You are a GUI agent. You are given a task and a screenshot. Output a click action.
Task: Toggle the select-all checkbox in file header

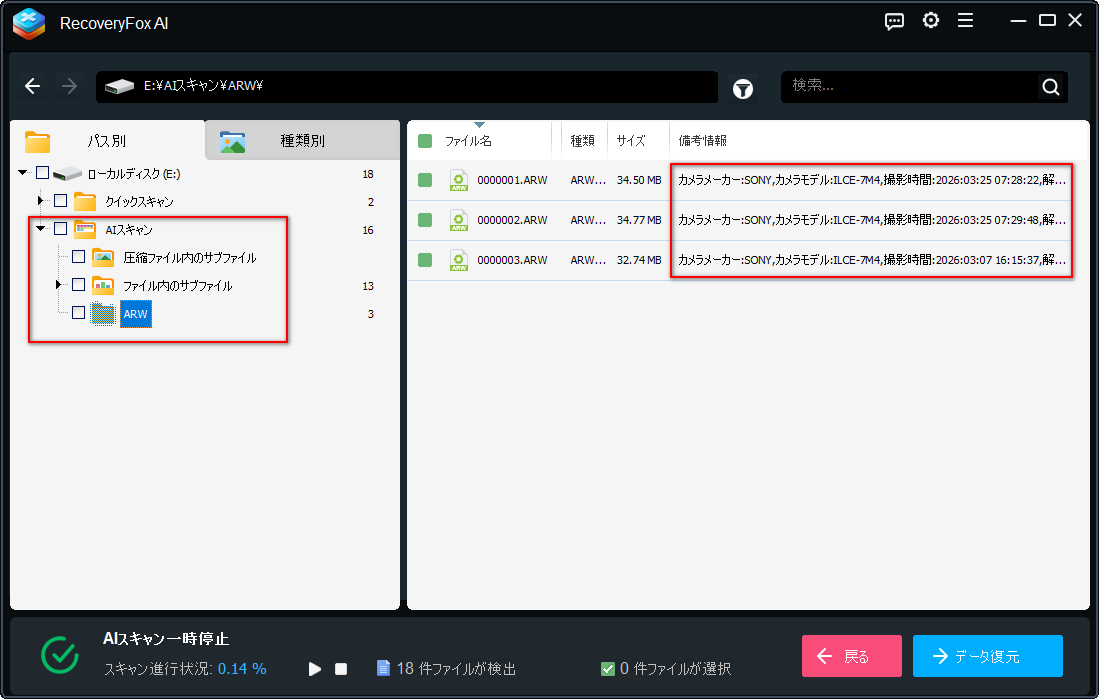coord(425,141)
